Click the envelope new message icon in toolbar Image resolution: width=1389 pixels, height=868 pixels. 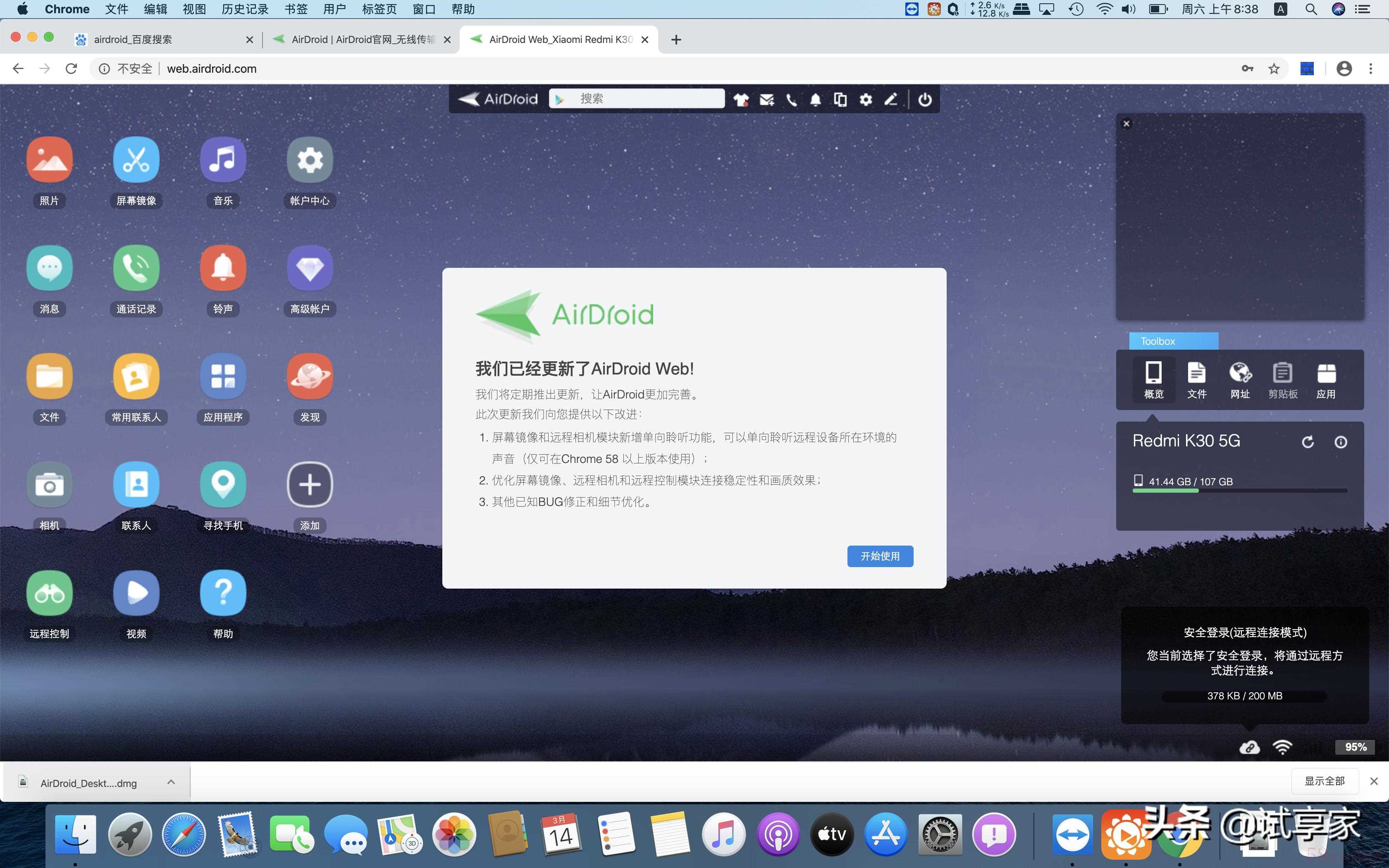[767, 99]
